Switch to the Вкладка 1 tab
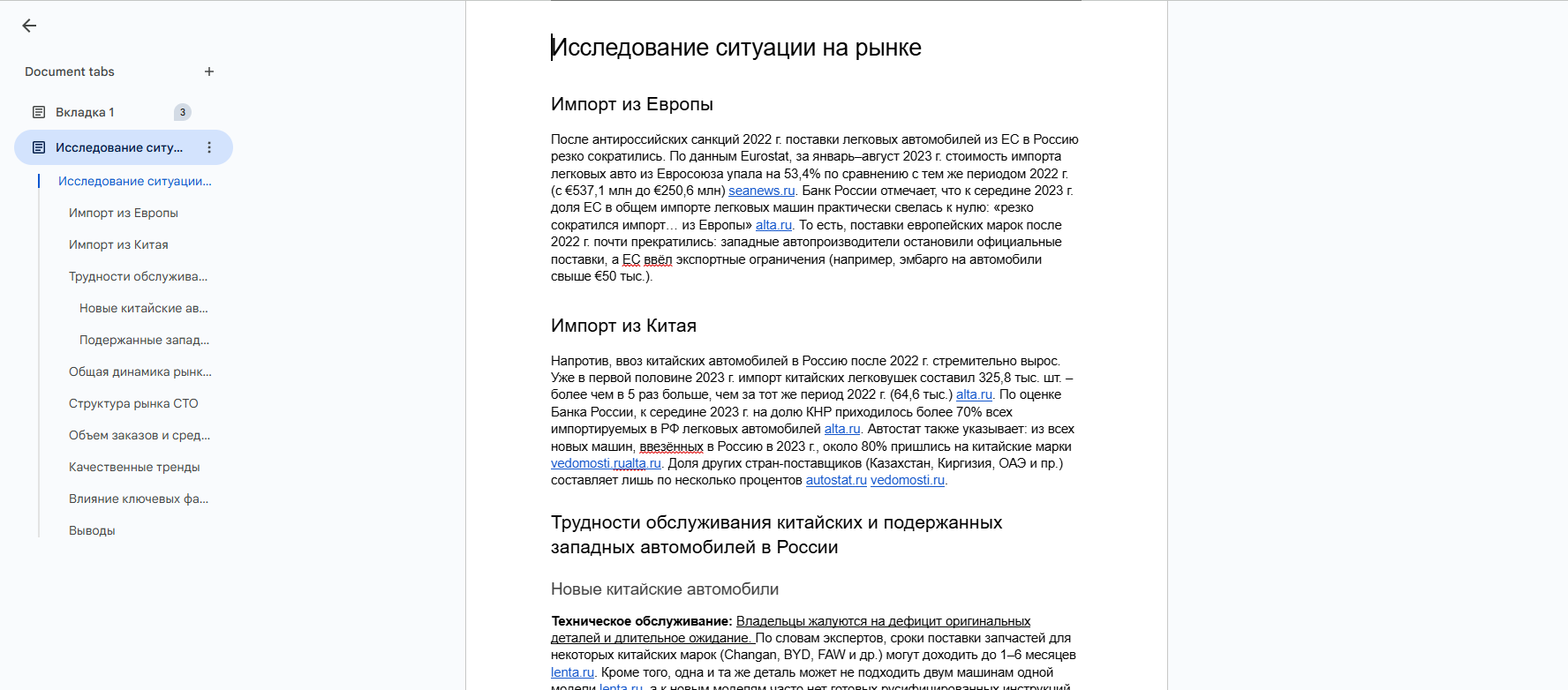The height and width of the screenshot is (690, 1568). 85,112
